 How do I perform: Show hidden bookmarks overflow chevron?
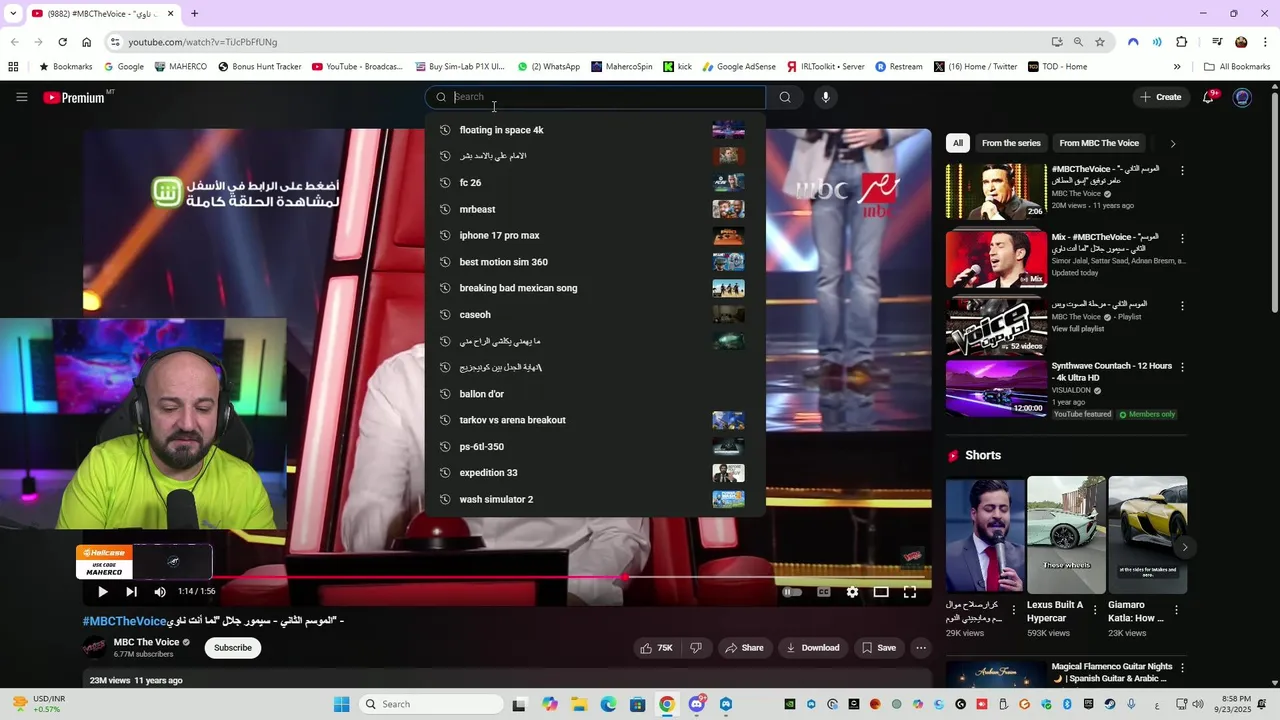coord(1177,67)
